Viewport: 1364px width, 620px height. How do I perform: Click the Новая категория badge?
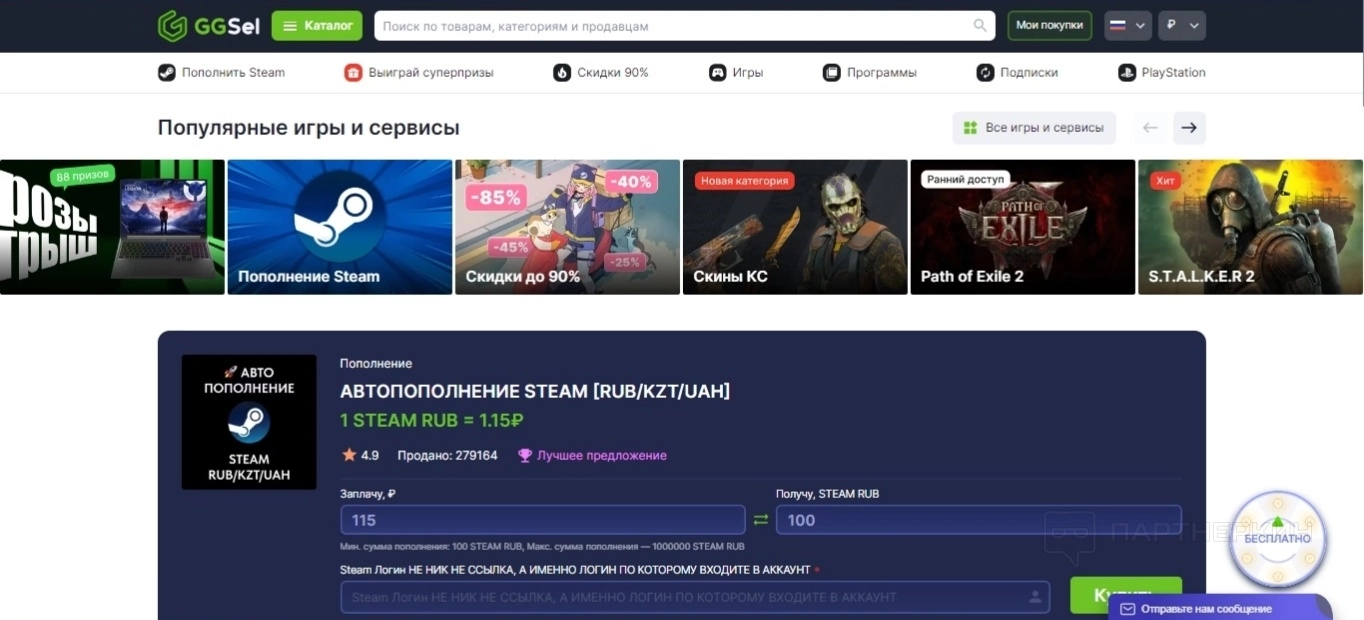point(744,181)
